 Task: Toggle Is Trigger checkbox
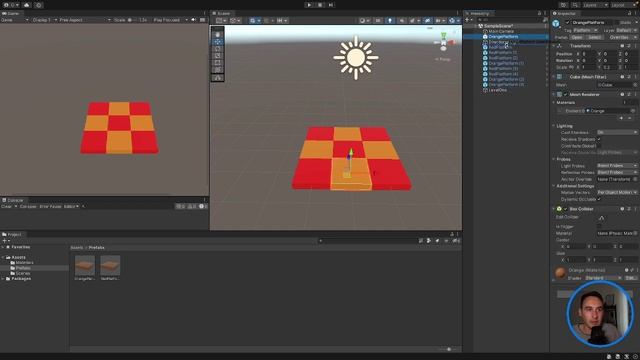pos(599,226)
